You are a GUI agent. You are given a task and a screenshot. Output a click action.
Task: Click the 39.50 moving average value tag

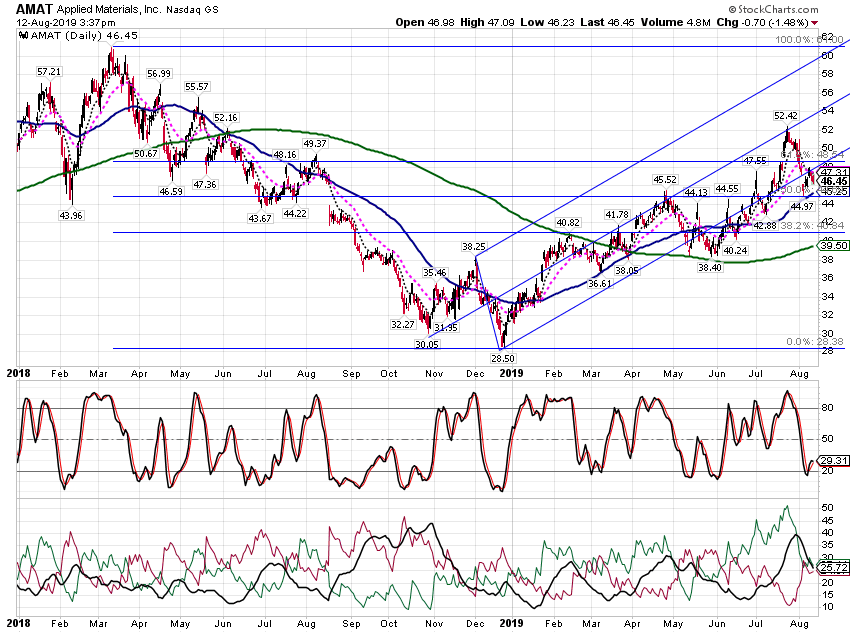pyautogui.click(x=834, y=246)
